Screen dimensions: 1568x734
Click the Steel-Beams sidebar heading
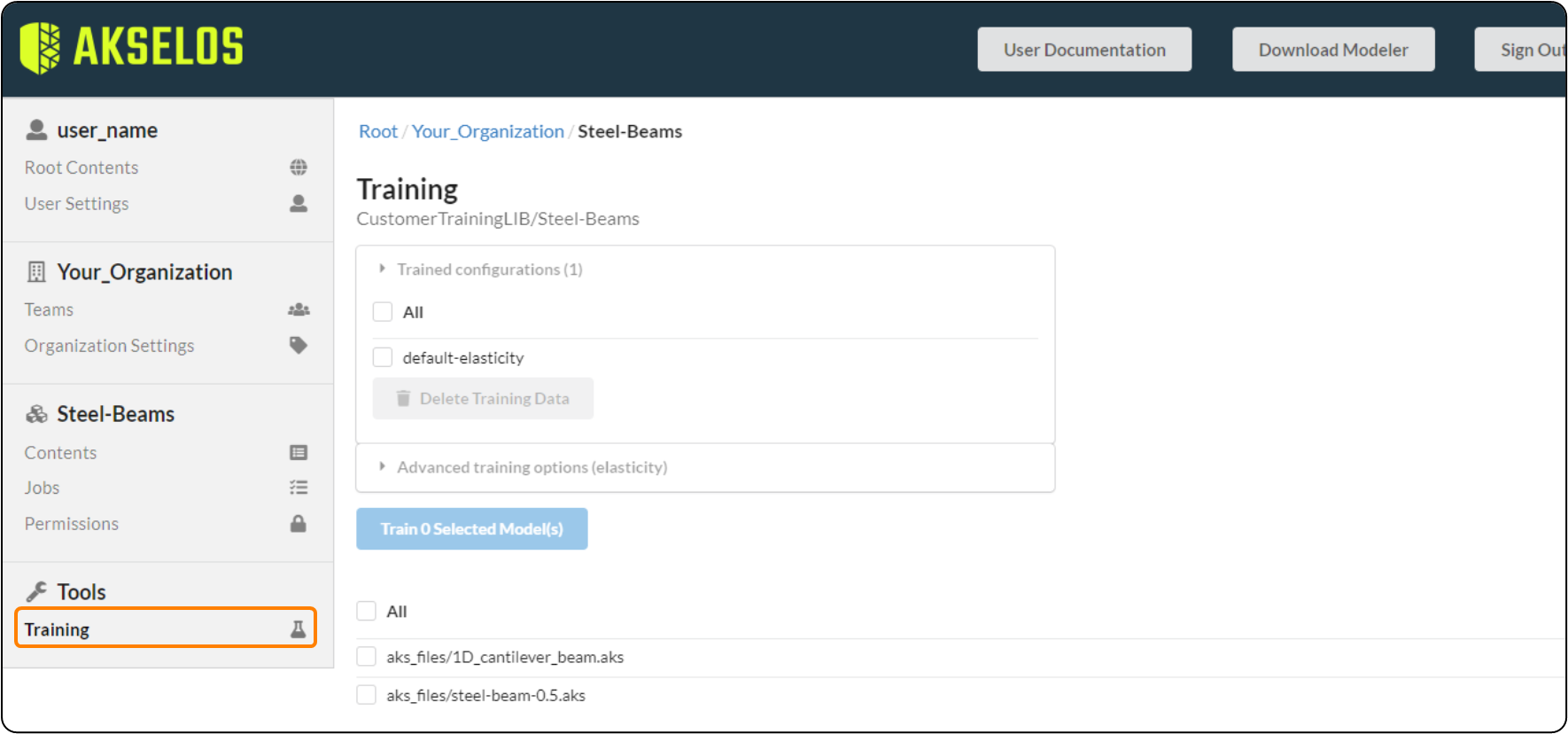[x=116, y=414]
